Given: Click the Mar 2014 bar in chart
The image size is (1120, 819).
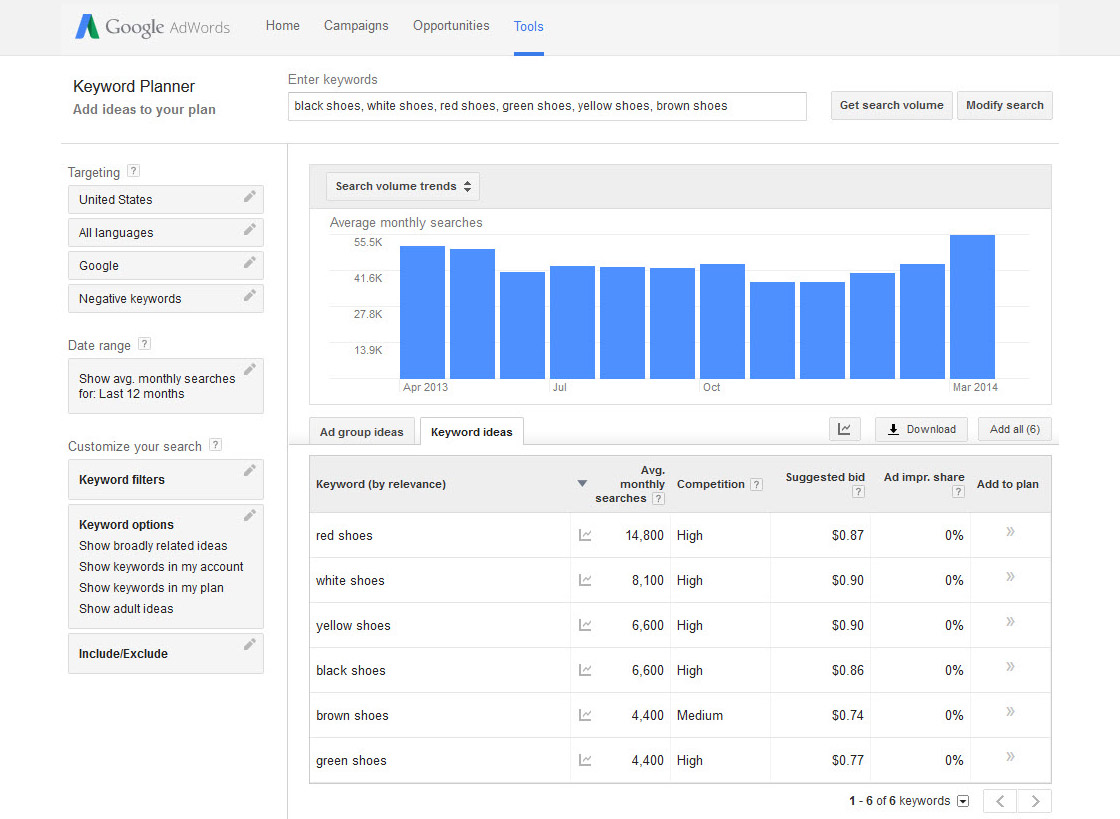Looking at the screenshot, I should [x=972, y=306].
